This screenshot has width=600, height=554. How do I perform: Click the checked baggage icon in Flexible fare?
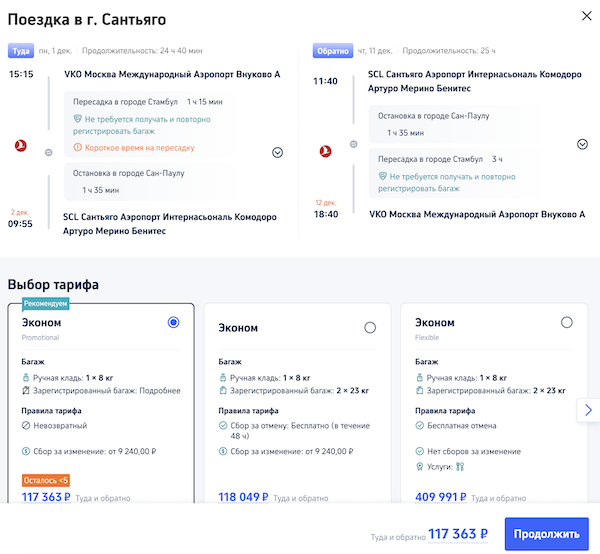420,391
